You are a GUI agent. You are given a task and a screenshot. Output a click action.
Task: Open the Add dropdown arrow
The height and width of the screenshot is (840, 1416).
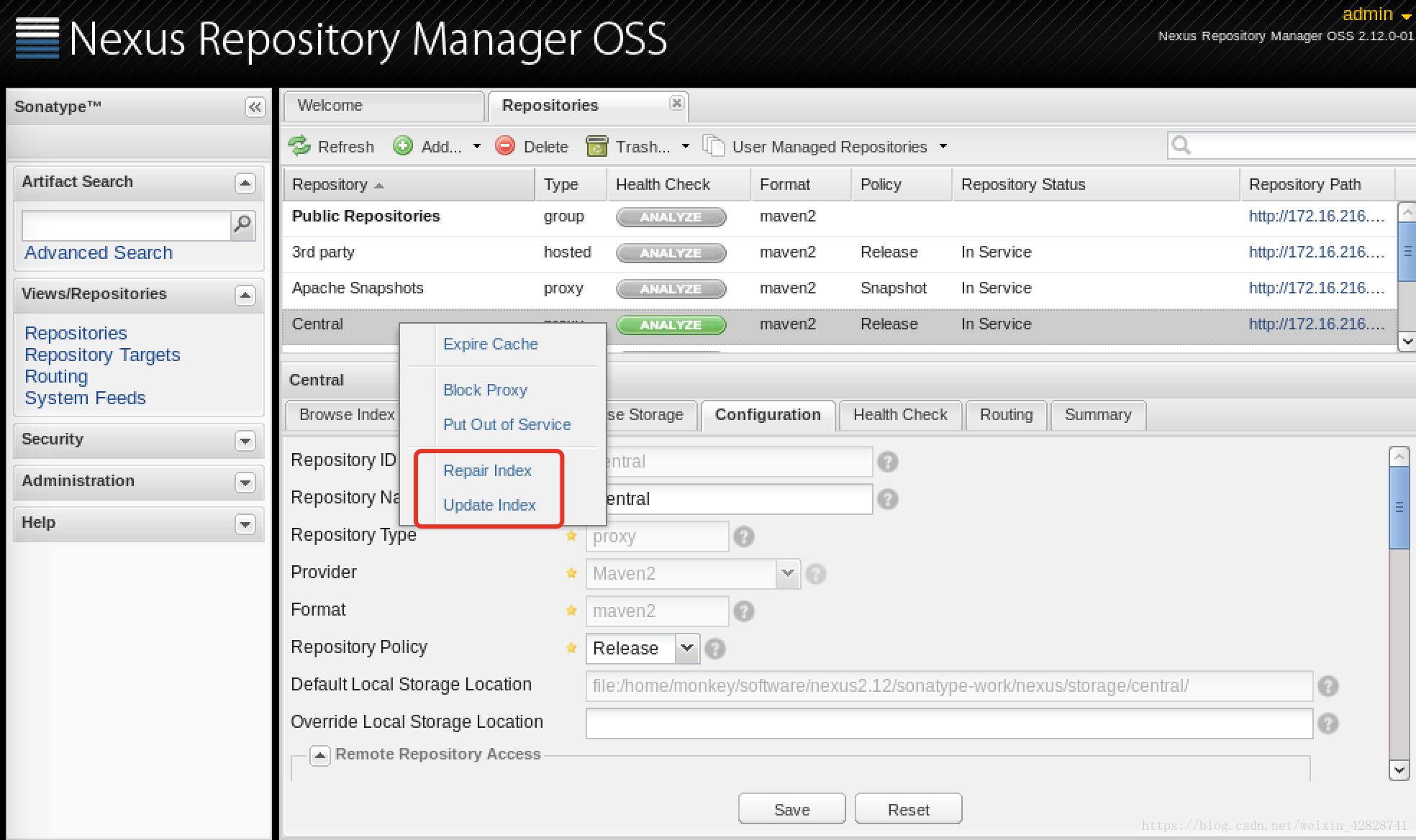click(476, 146)
